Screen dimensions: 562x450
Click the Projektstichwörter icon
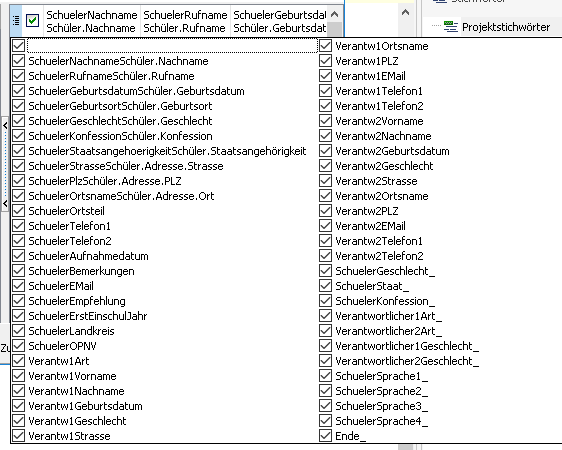point(451,27)
